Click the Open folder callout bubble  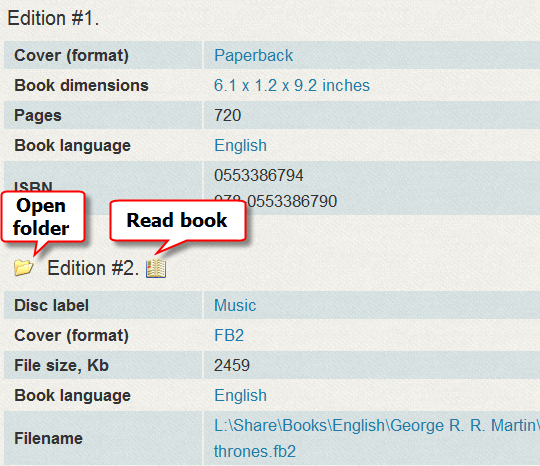point(43,217)
